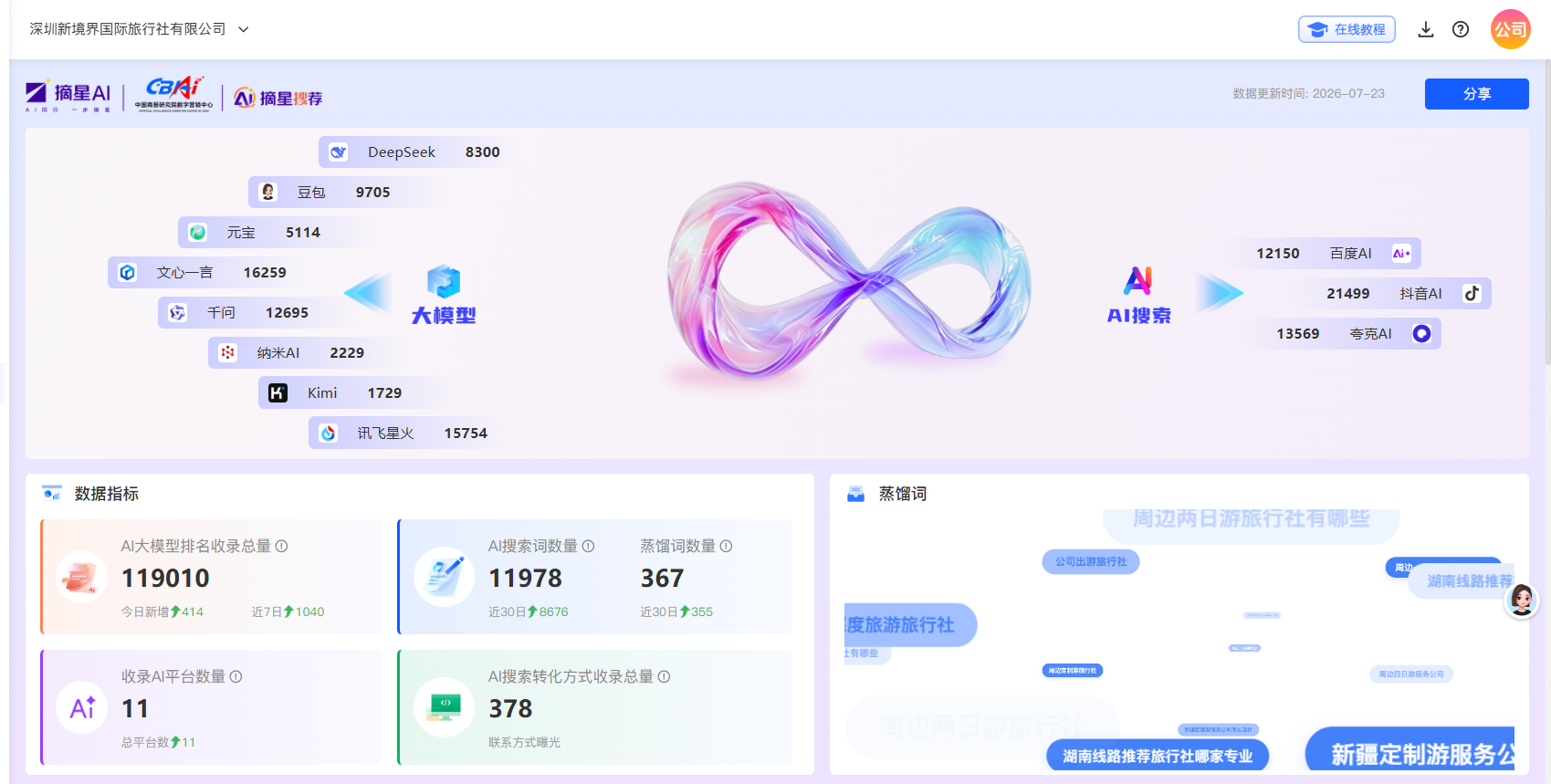The width and height of the screenshot is (1551, 784).
Task: Click the blue 分享 share button
Action: [1476, 94]
